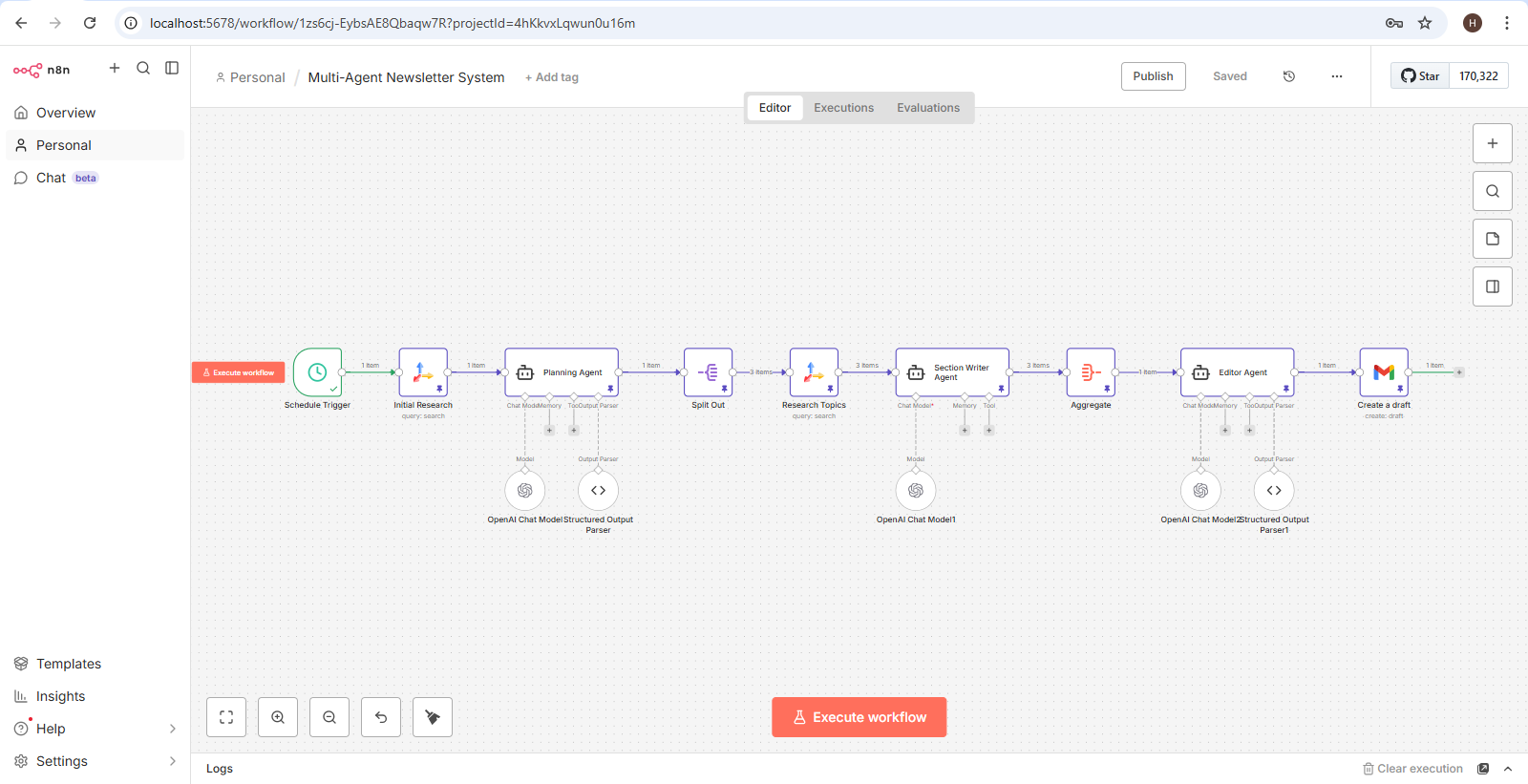Click fit-to-view canvas button
Viewport: 1528px width, 784px height.
pos(226,717)
